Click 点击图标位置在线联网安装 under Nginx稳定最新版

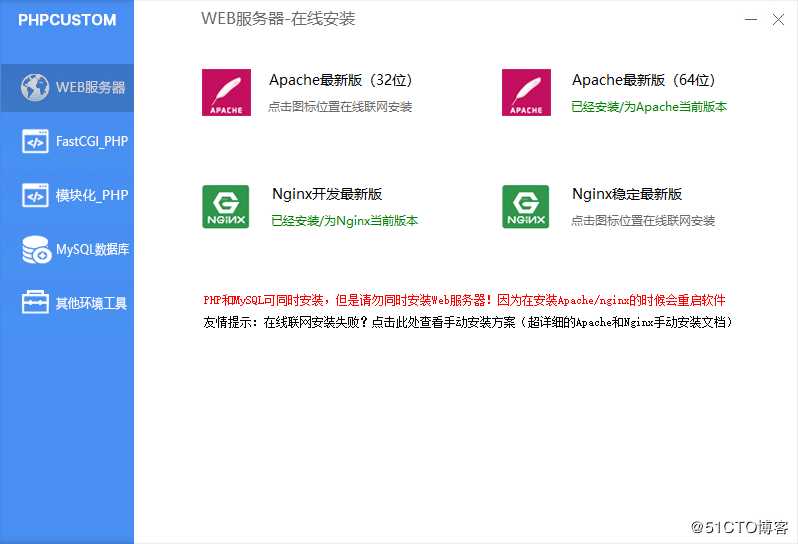pyautogui.click(x=643, y=221)
